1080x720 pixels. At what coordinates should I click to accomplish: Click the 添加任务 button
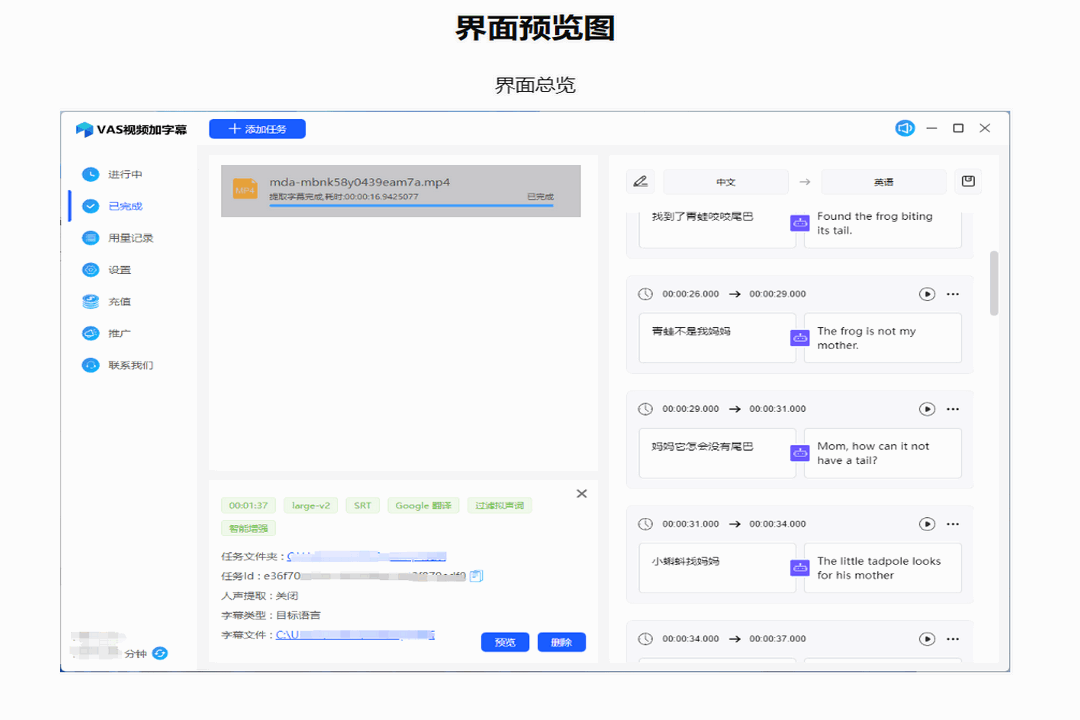pos(257,128)
